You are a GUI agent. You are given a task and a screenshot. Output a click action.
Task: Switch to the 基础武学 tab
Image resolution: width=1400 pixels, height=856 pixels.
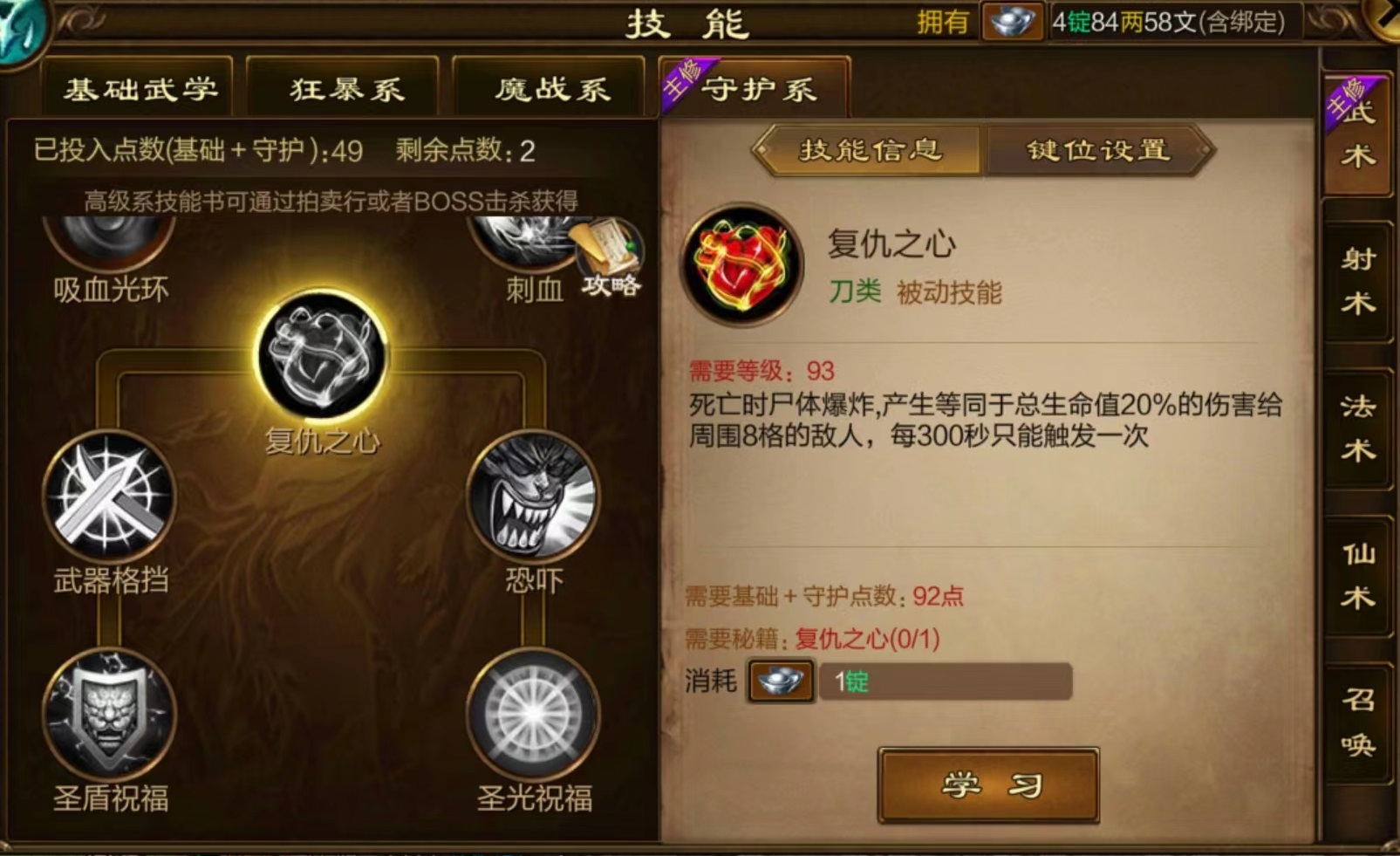click(x=139, y=87)
